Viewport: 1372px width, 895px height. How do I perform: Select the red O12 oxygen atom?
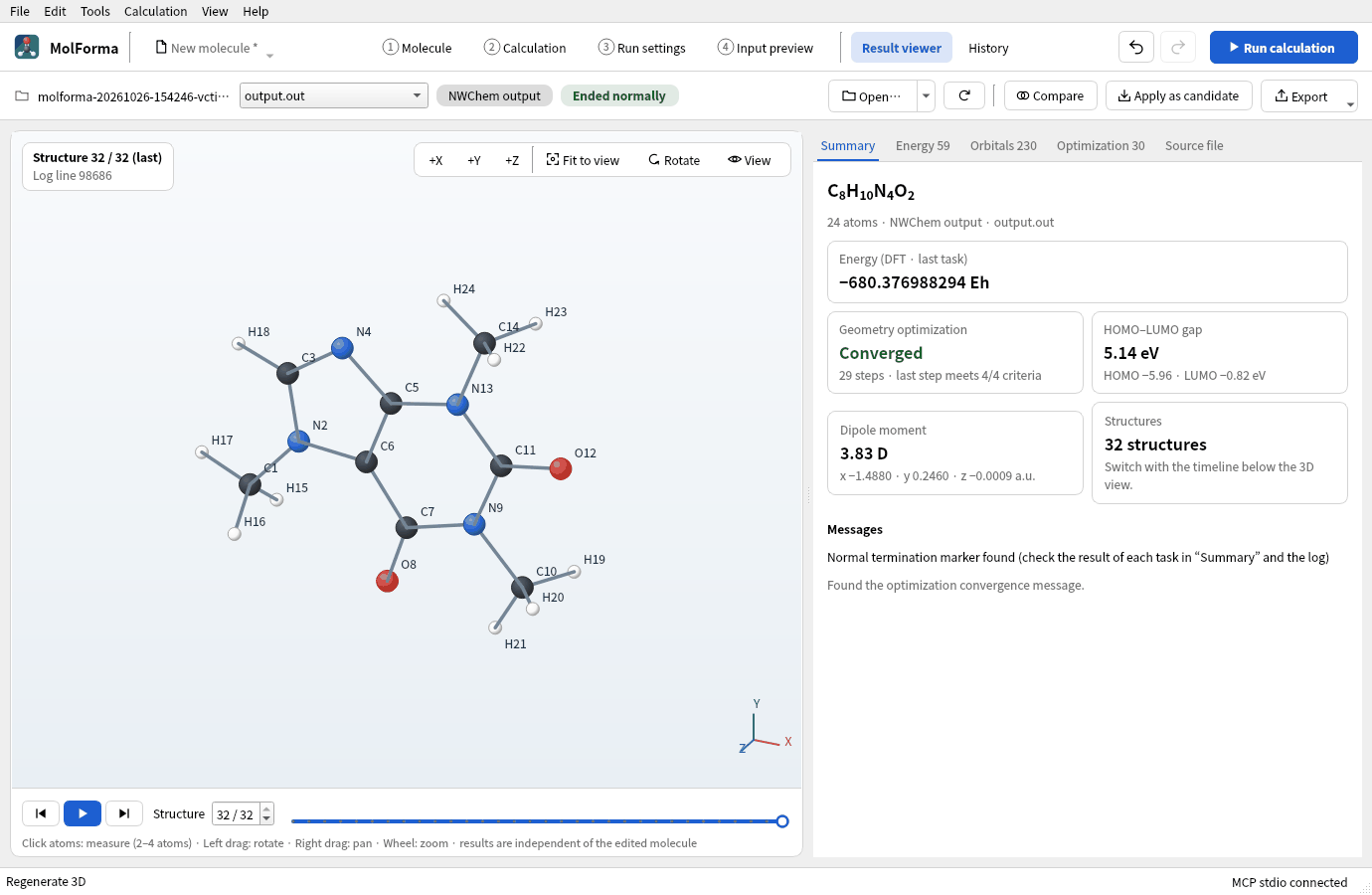click(561, 468)
